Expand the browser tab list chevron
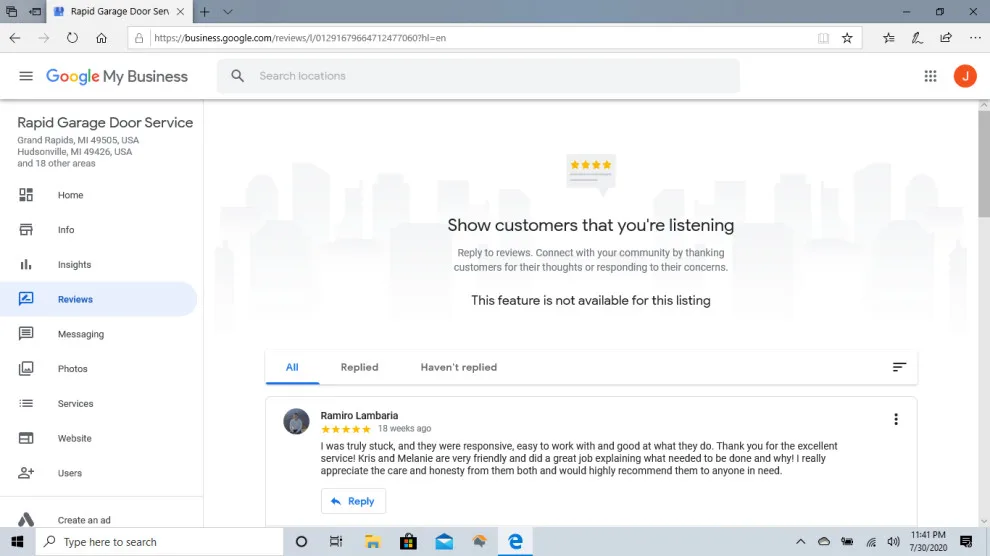The image size is (990, 556). [228, 11]
